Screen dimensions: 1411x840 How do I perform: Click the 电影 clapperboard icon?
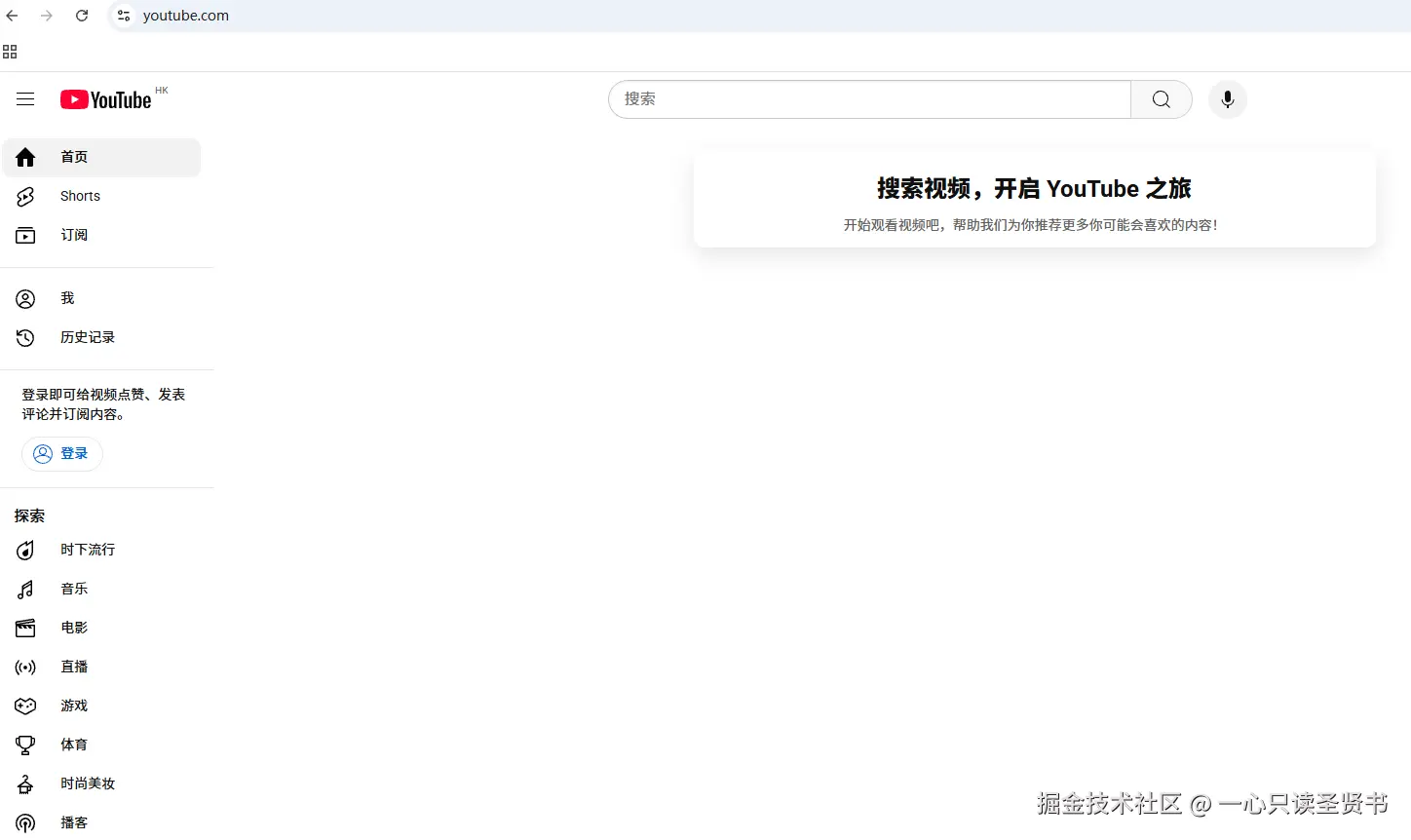tap(25, 628)
